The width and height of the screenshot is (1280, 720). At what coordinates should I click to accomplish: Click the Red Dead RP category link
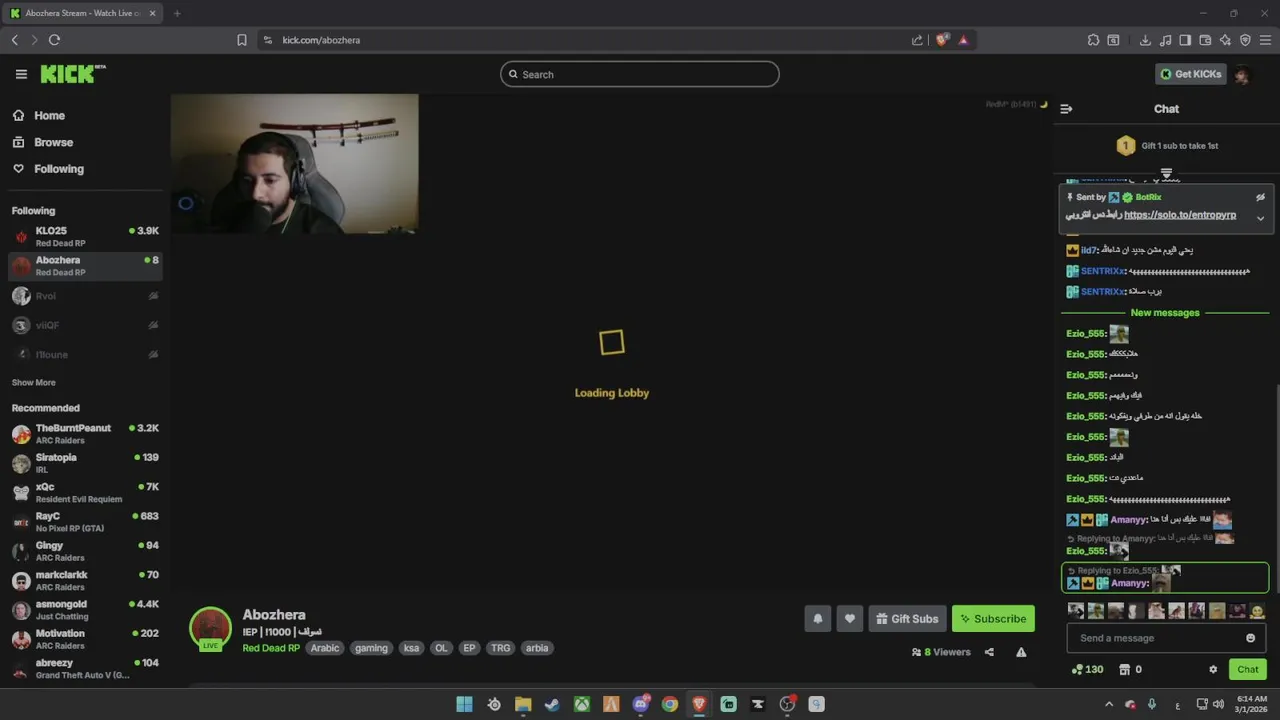tap(271, 648)
